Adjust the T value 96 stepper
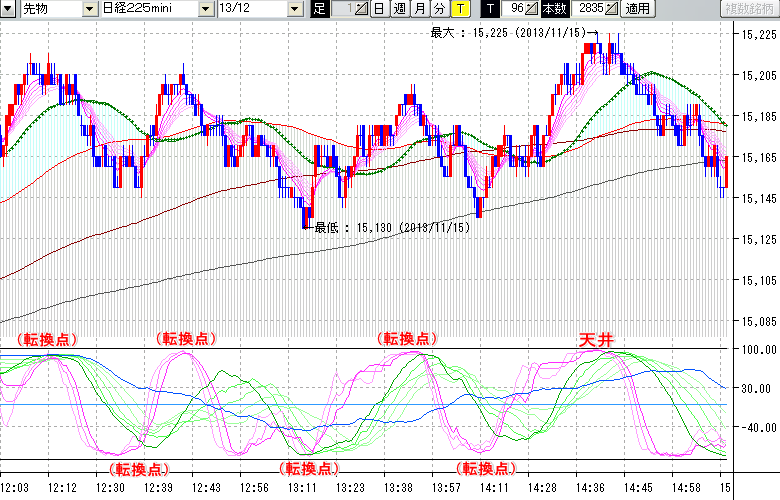 point(531,9)
